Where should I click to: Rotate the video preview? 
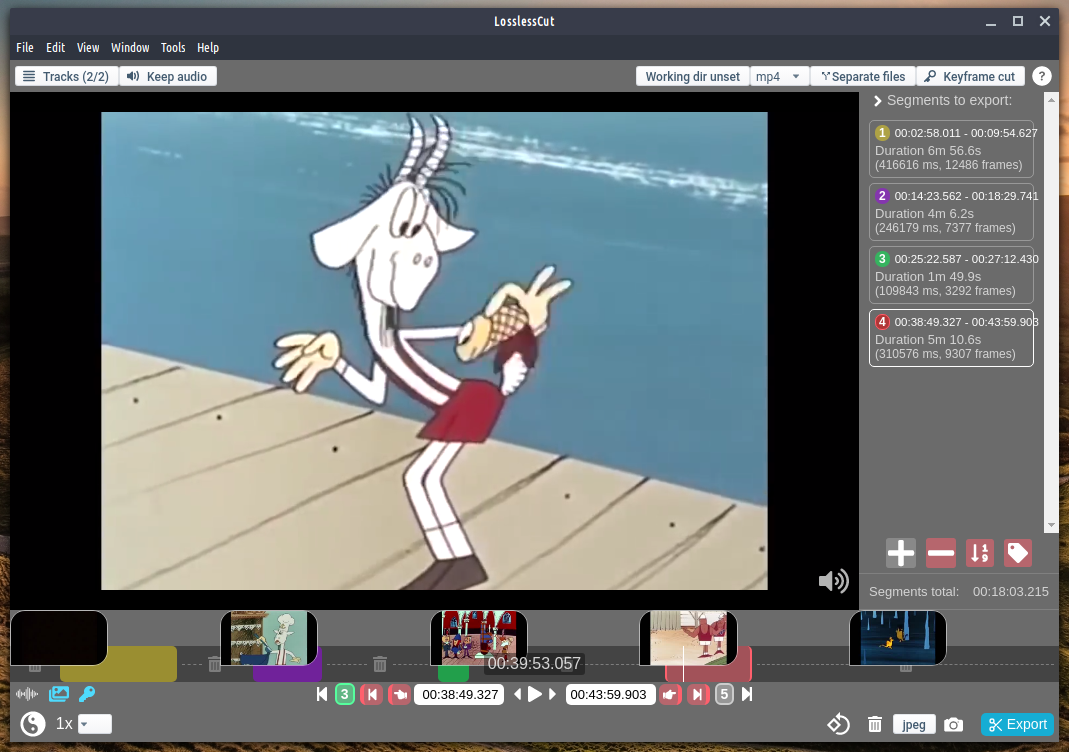838,724
